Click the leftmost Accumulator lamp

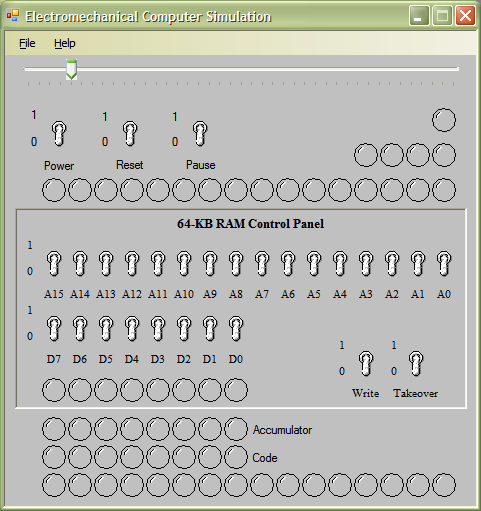(54, 429)
